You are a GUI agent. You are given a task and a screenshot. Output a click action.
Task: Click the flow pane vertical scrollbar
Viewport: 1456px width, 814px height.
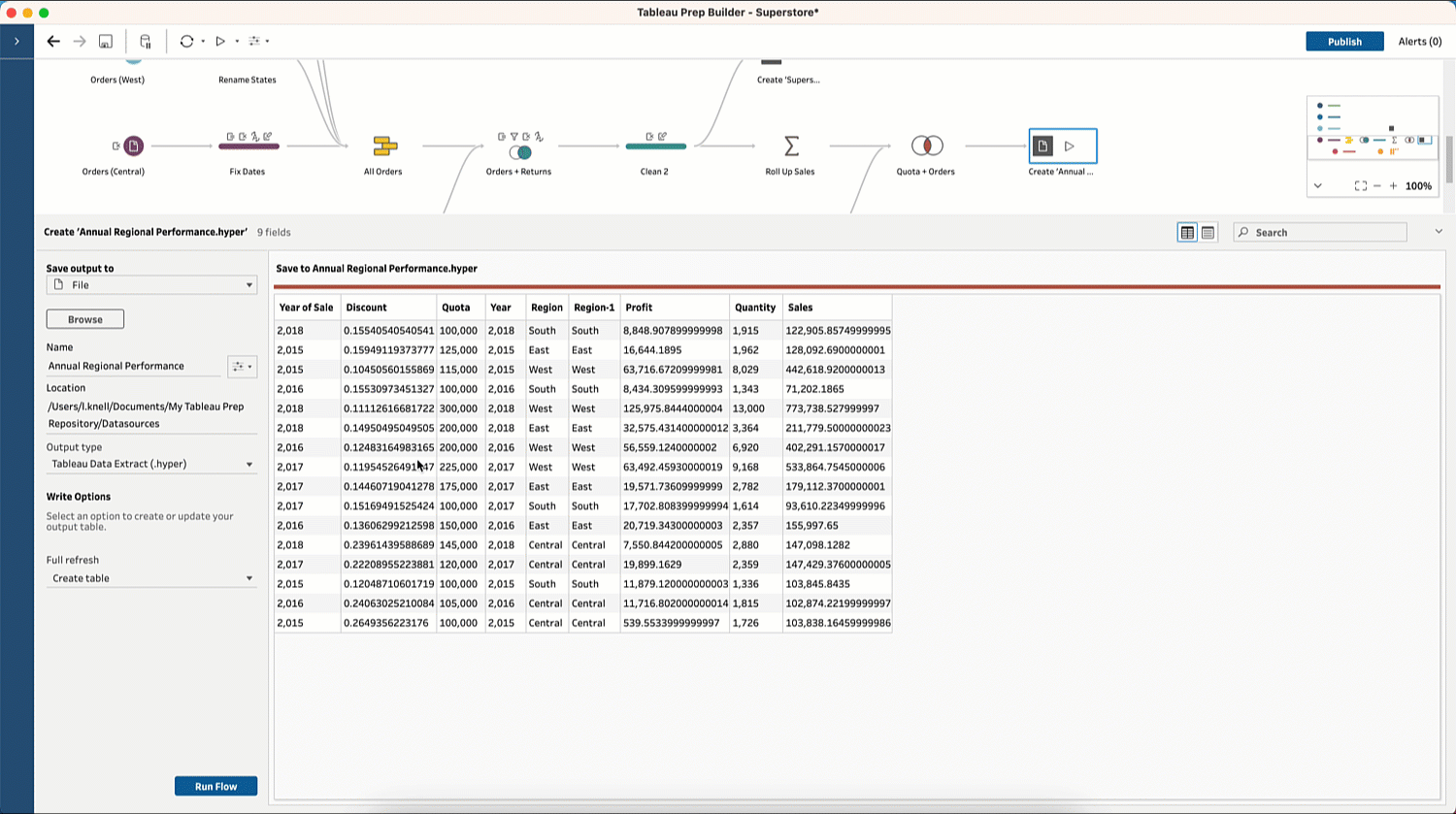pos(1449,159)
